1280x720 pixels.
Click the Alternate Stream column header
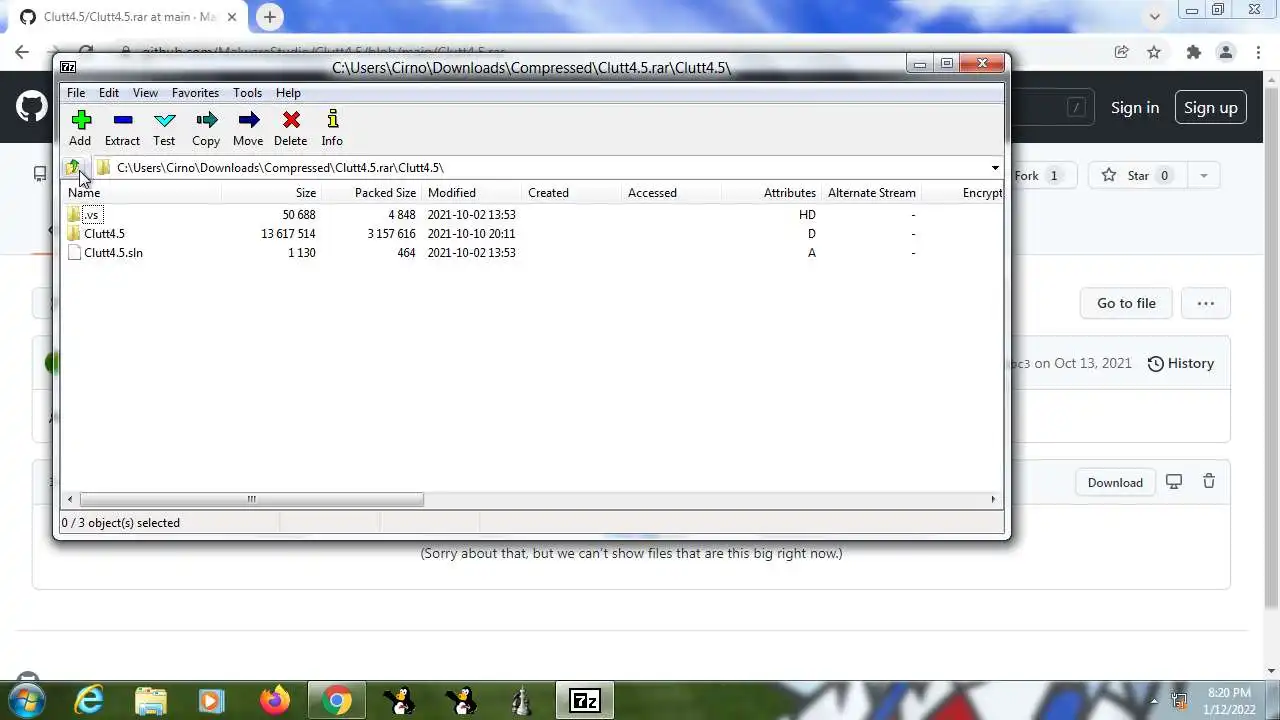click(x=871, y=192)
